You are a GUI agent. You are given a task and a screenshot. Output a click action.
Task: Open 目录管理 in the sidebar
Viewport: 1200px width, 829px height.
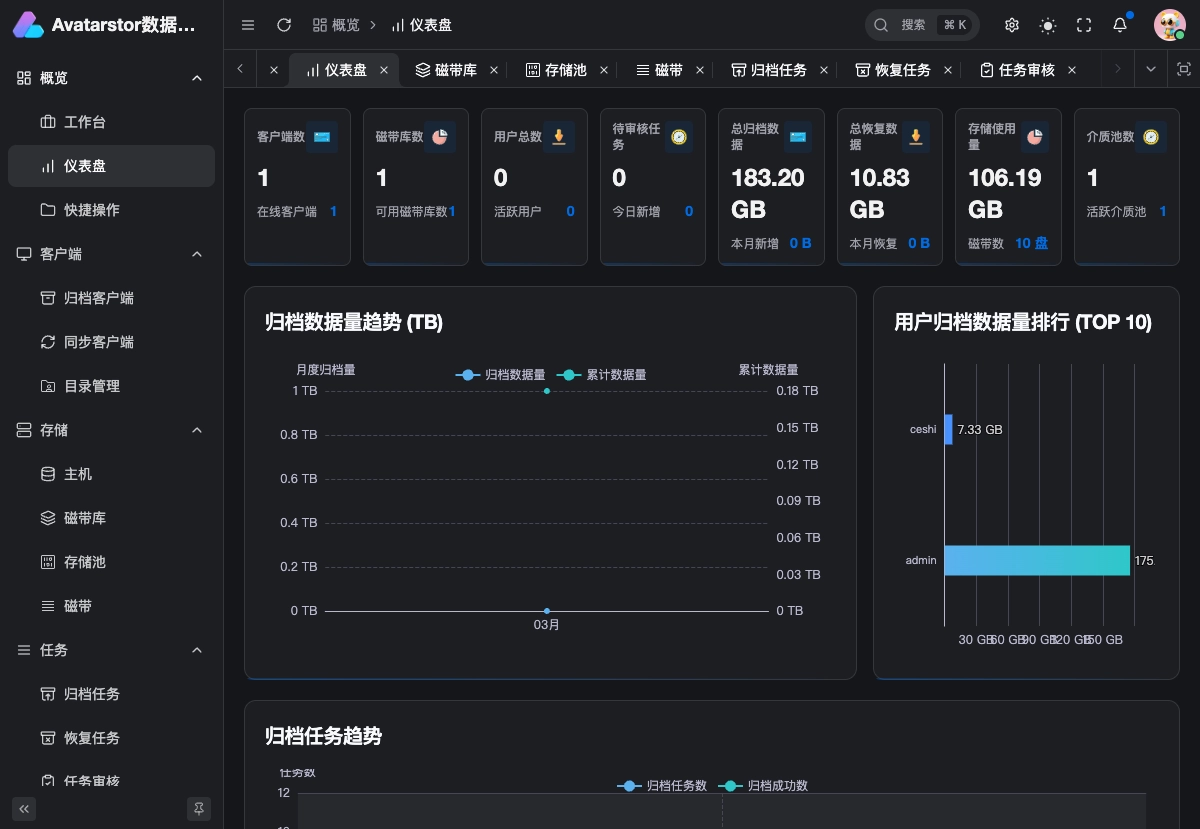pyautogui.click(x=111, y=386)
